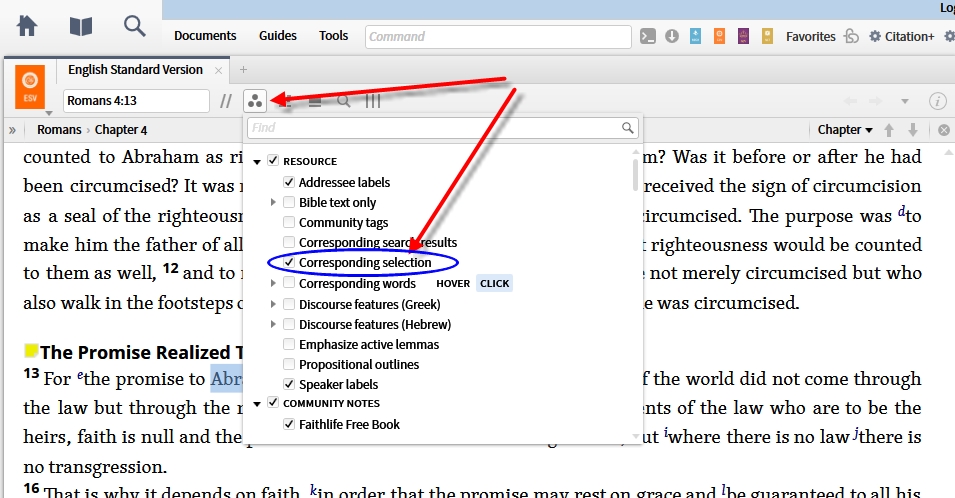Open the purple book shortcut icon
The image size is (955, 498).
pos(743,37)
